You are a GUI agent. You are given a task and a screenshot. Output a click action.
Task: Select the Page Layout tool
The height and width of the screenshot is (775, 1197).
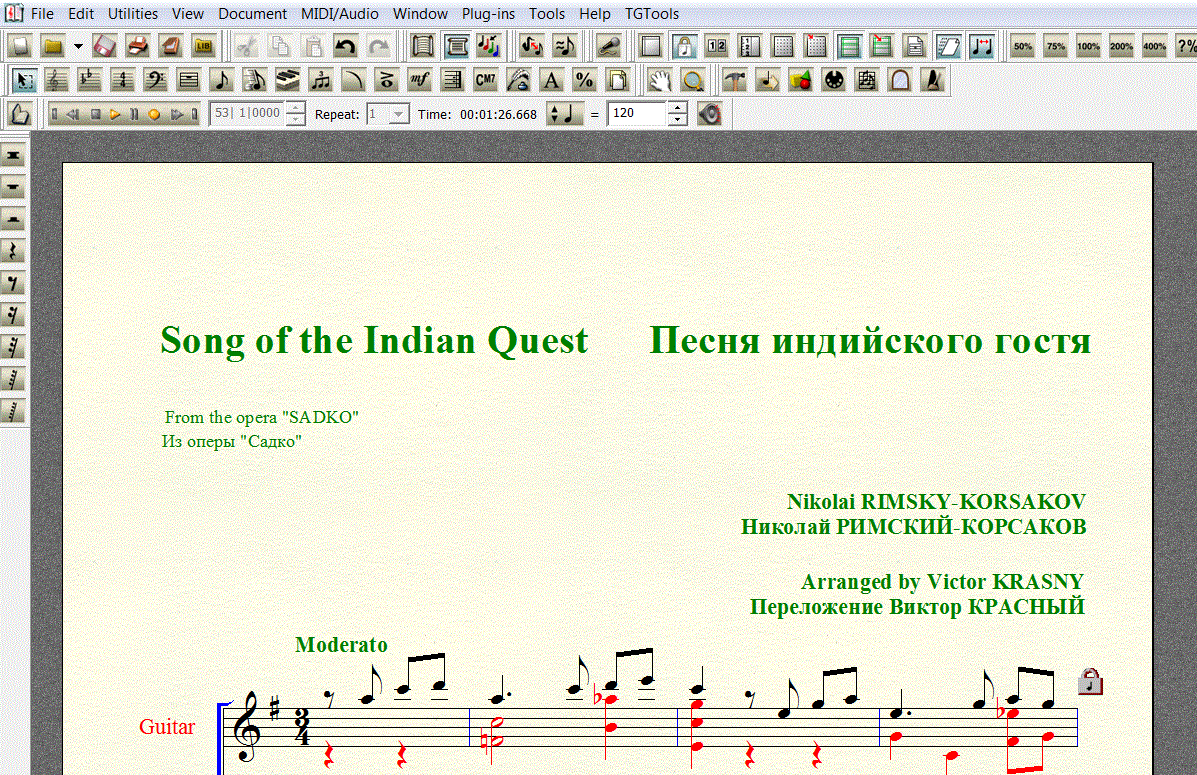tap(617, 80)
